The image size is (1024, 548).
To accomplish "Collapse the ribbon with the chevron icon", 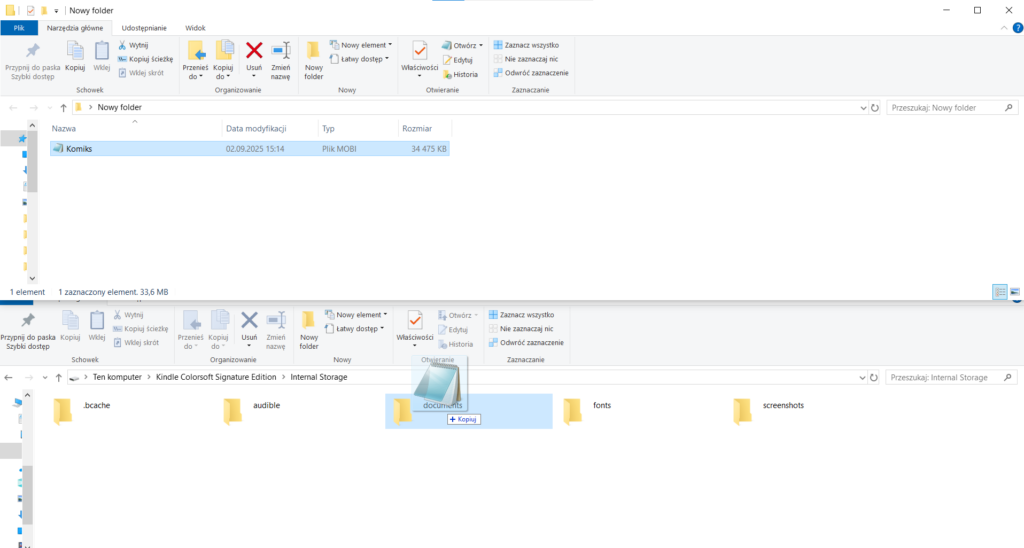I will coord(1004,28).
